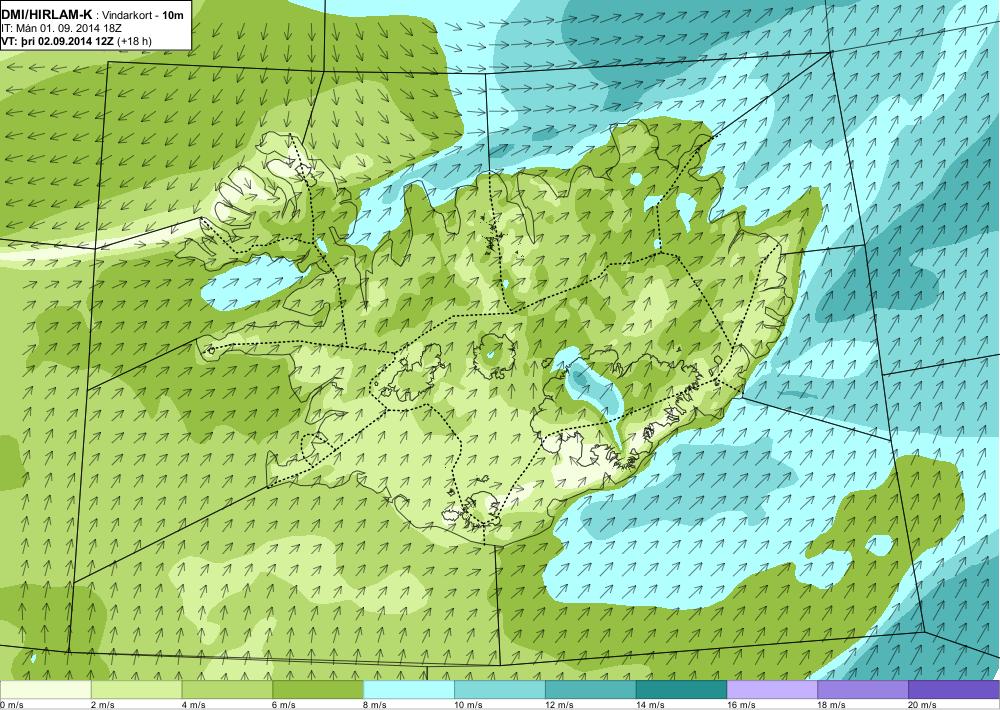Select the 20 m/s deep purple legend swatch

pos(954,690)
